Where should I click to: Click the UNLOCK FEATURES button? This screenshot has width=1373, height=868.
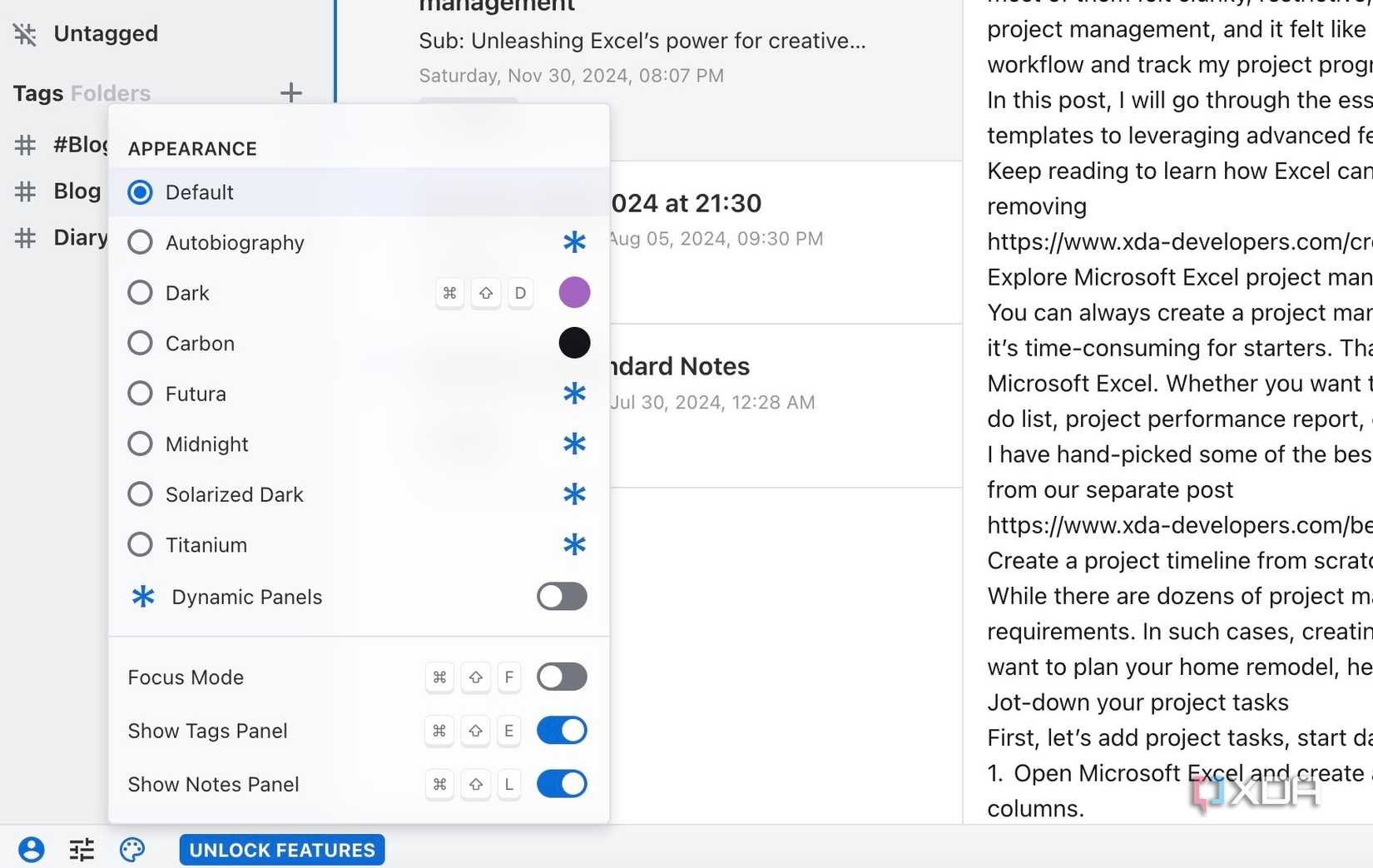281,850
